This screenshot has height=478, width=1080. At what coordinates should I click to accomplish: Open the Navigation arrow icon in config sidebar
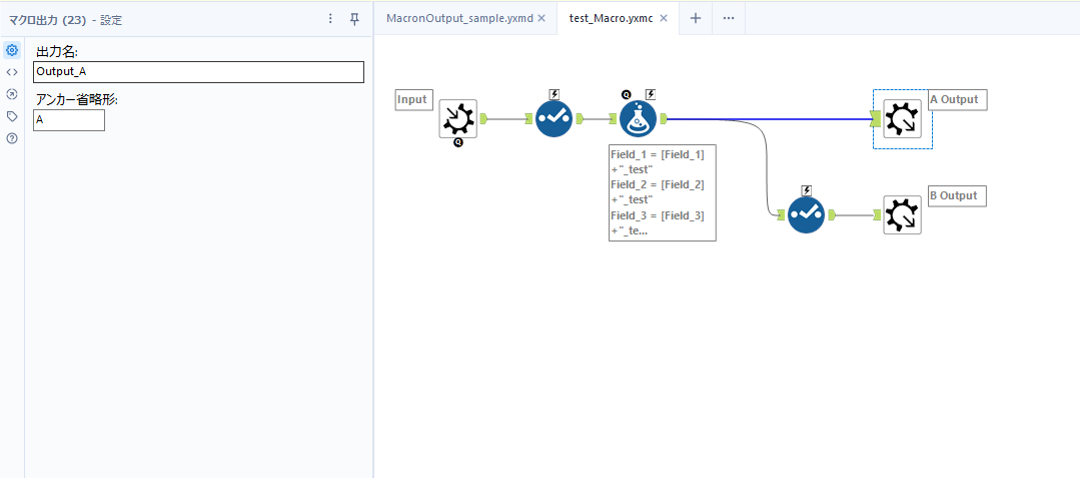coord(12,94)
